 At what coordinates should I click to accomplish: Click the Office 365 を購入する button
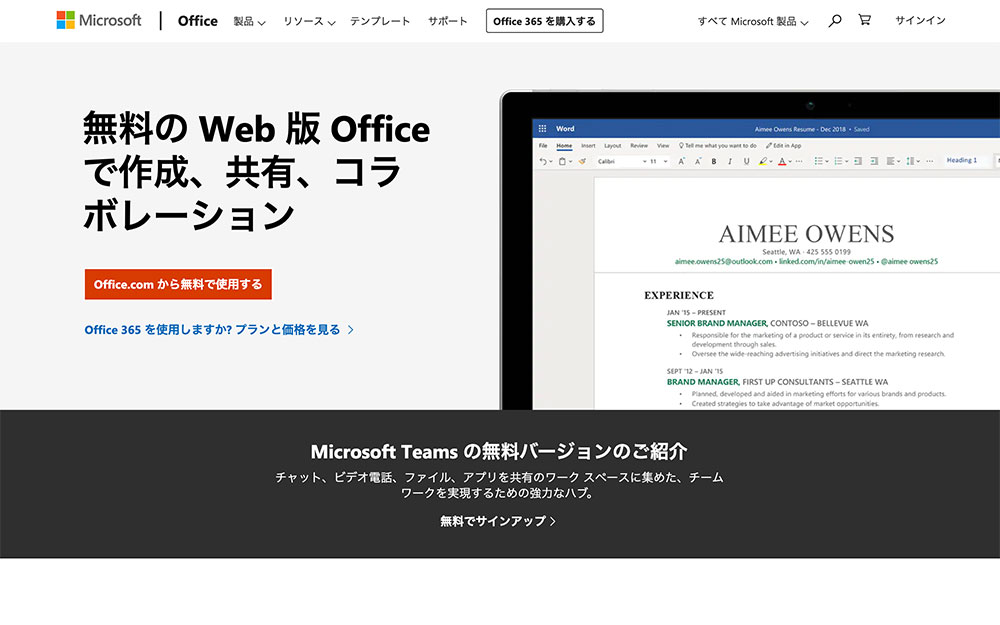(545, 21)
